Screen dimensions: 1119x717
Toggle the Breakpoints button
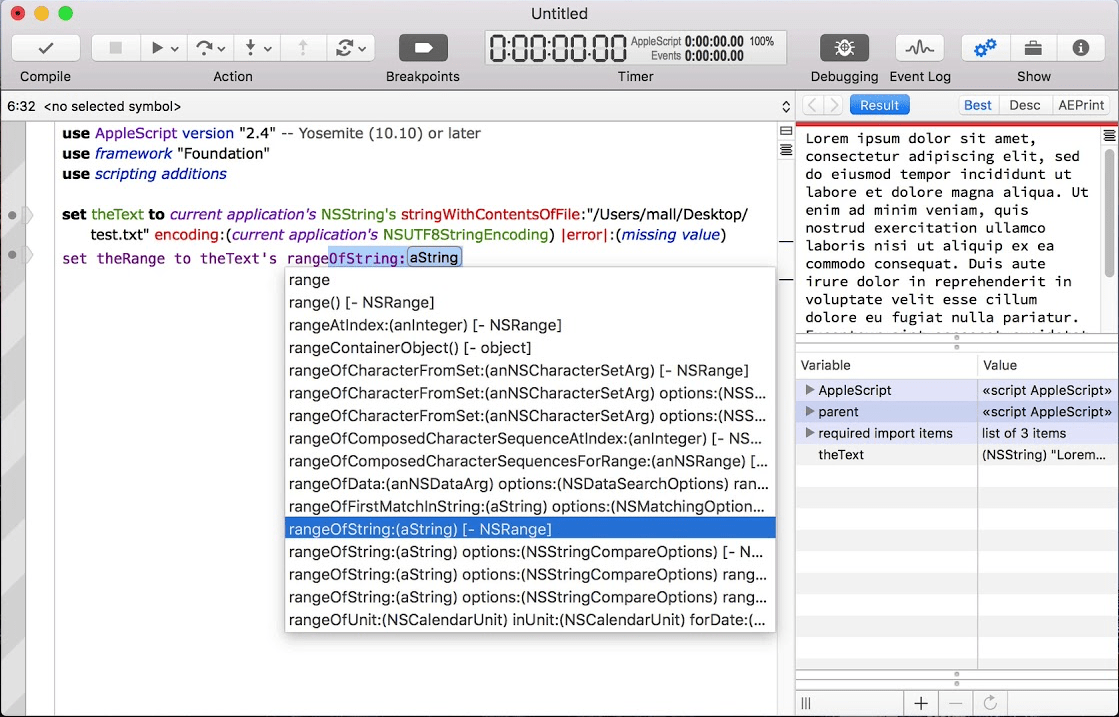tap(423, 48)
